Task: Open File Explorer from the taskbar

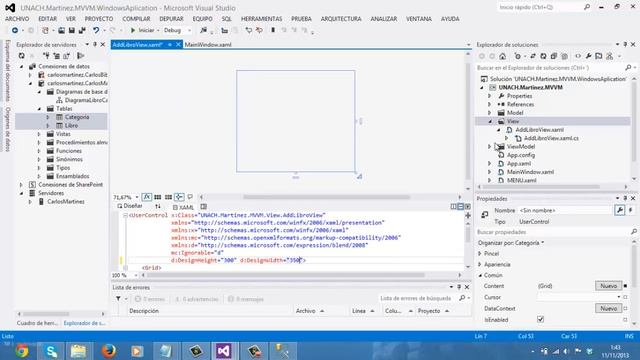Action: point(79,351)
